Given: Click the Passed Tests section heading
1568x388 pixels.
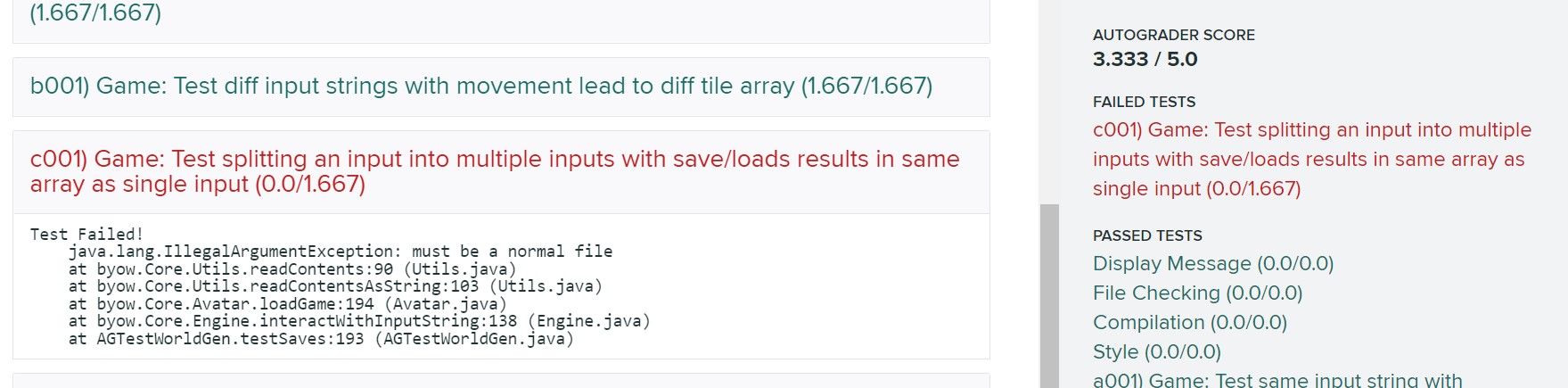Looking at the screenshot, I should [1147, 235].
